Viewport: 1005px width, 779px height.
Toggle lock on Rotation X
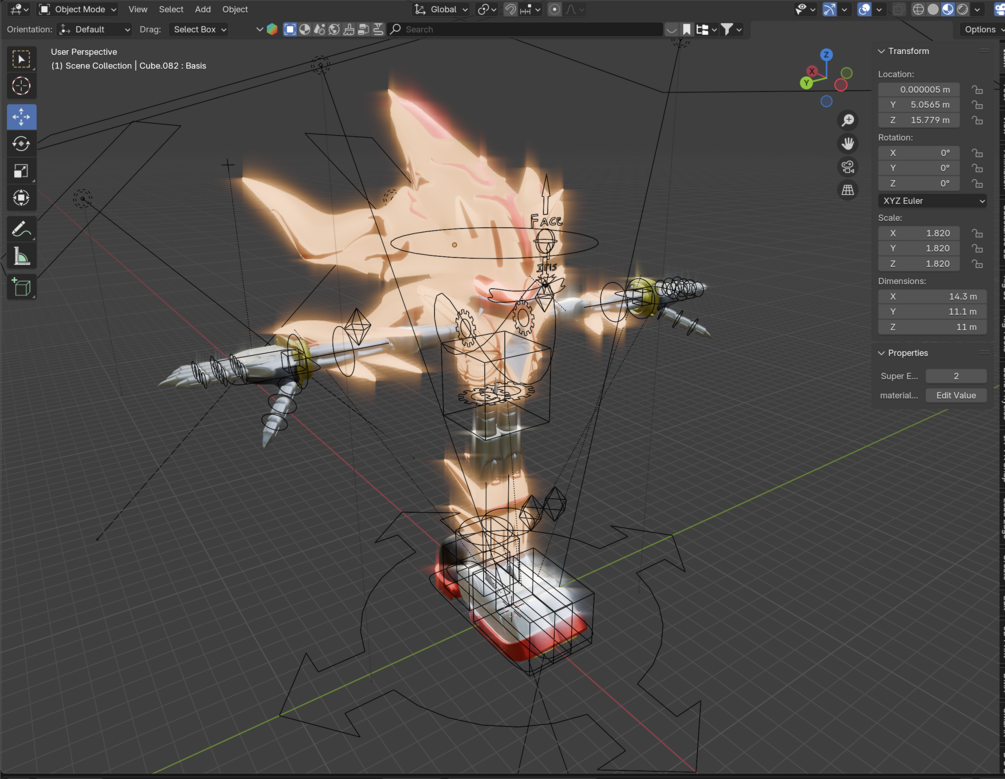(977, 153)
